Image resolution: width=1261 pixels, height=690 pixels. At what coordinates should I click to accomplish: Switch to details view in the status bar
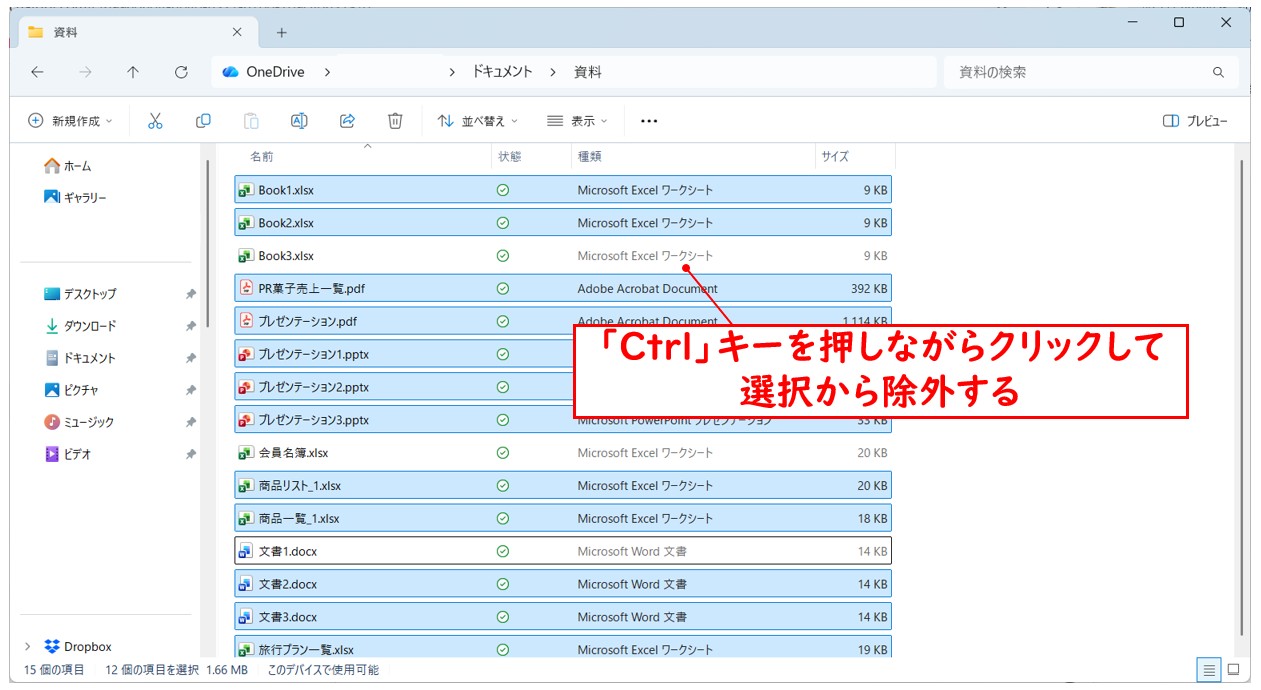[x=1209, y=670]
